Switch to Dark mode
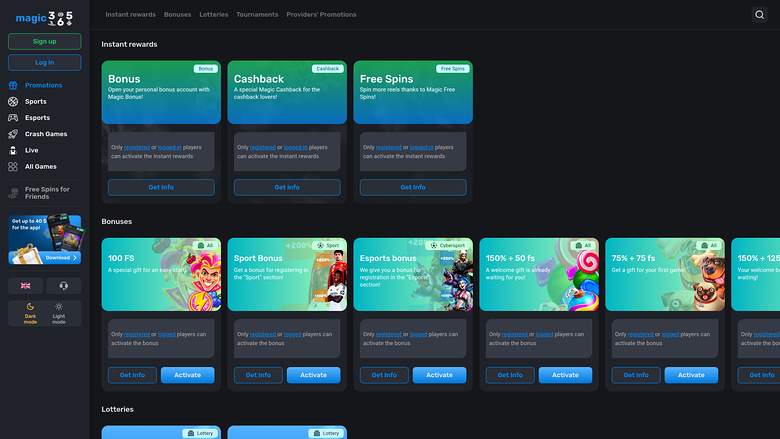 30,313
